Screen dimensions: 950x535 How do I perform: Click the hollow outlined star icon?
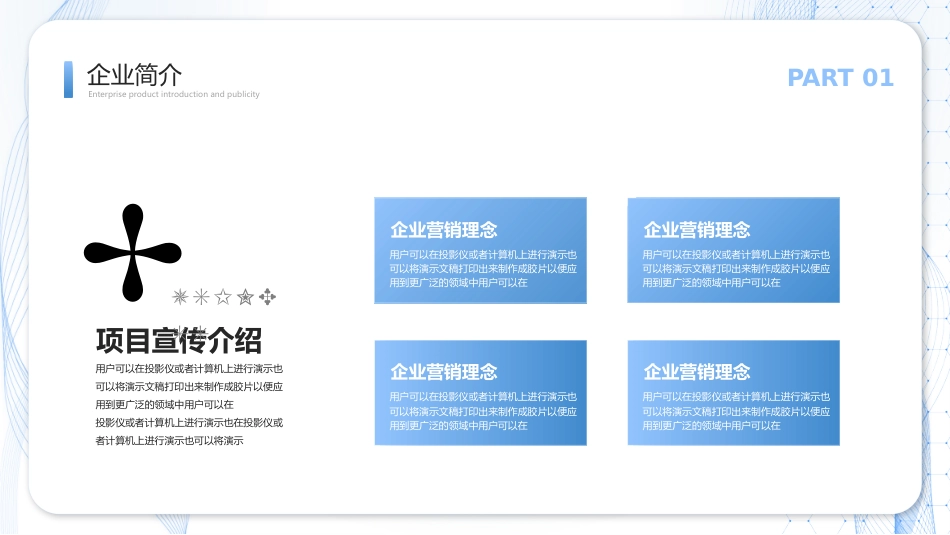point(223,296)
